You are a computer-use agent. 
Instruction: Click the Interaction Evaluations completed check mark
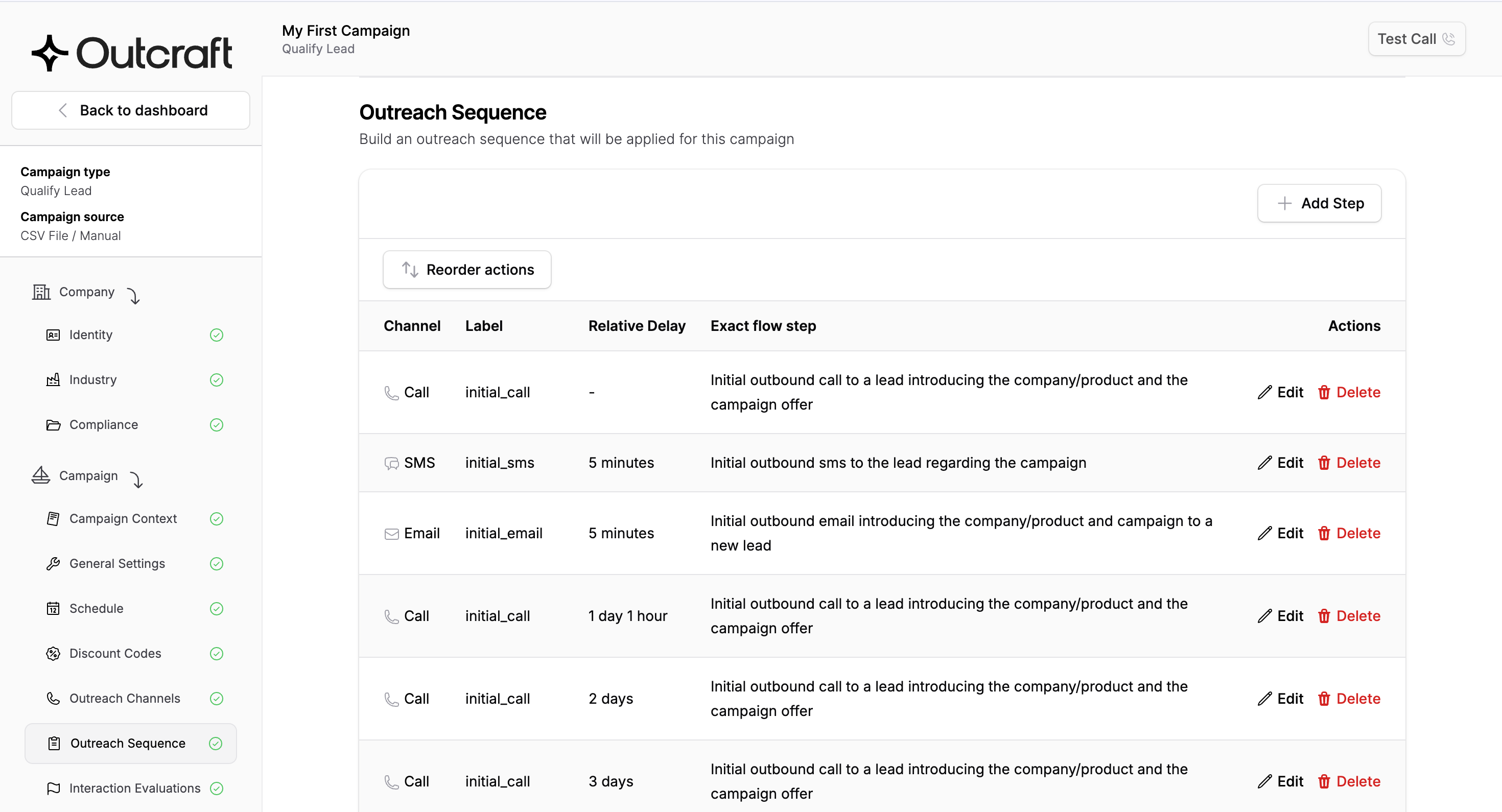pyautogui.click(x=216, y=788)
